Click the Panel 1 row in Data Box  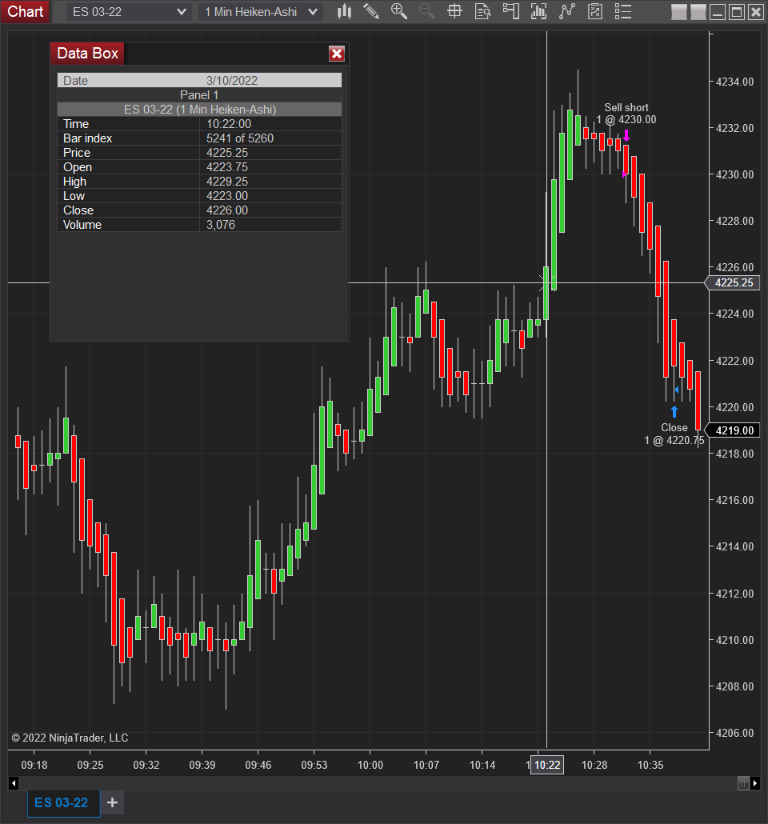point(200,95)
